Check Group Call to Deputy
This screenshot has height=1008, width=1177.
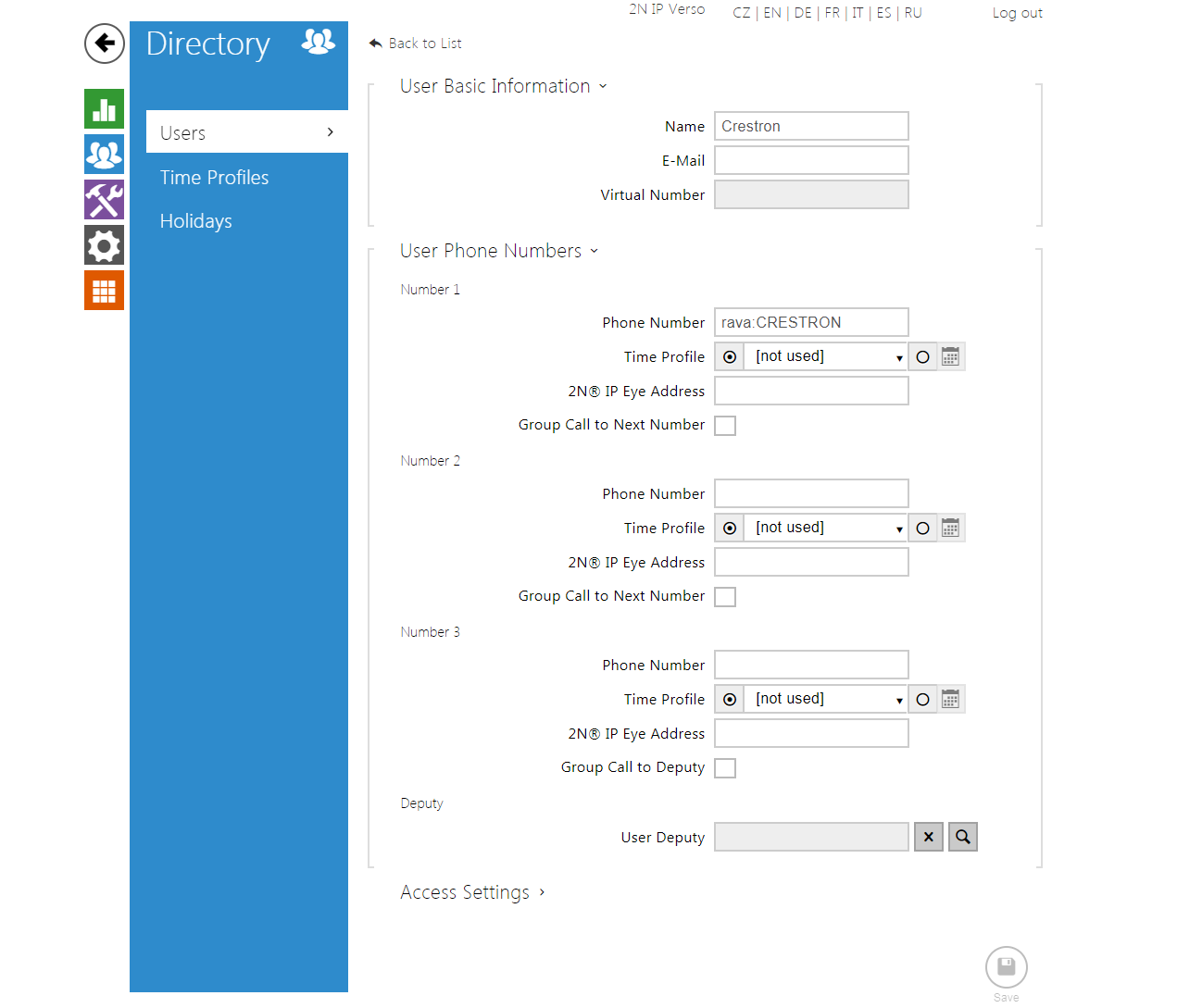click(725, 767)
